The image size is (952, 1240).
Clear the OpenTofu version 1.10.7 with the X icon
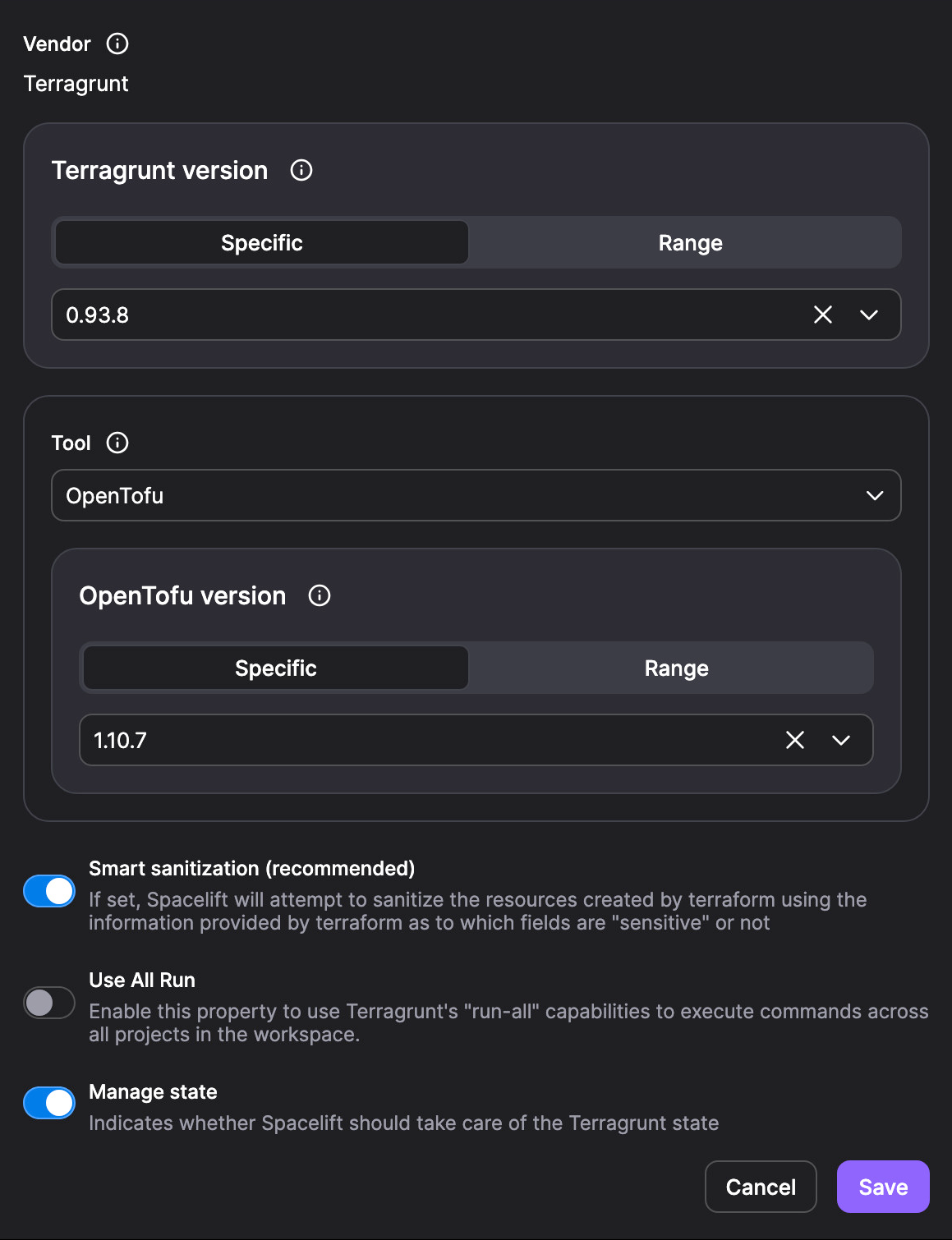click(x=794, y=740)
